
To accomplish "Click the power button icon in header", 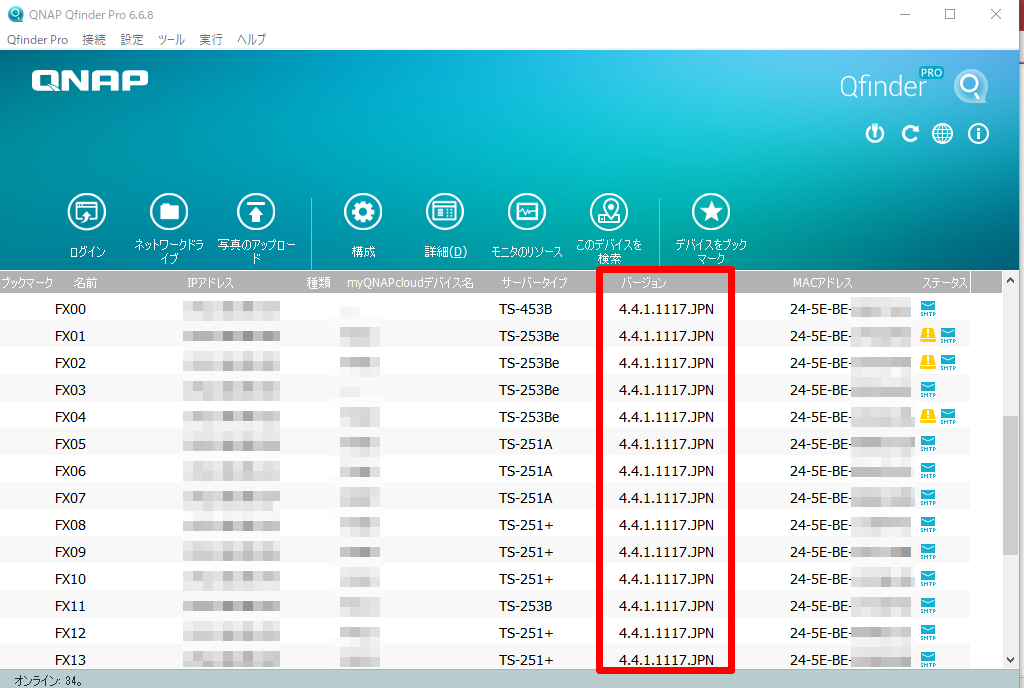I will [x=875, y=134].
